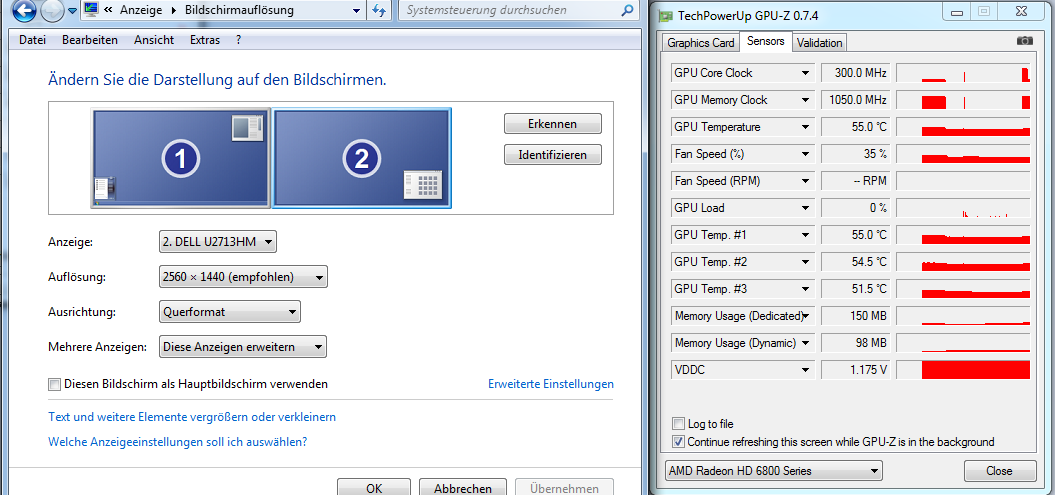Image resolution: width=1055 pixels, height=495 pixels.
Task: Click the Identifizieren button
Action: coord(552,155)
